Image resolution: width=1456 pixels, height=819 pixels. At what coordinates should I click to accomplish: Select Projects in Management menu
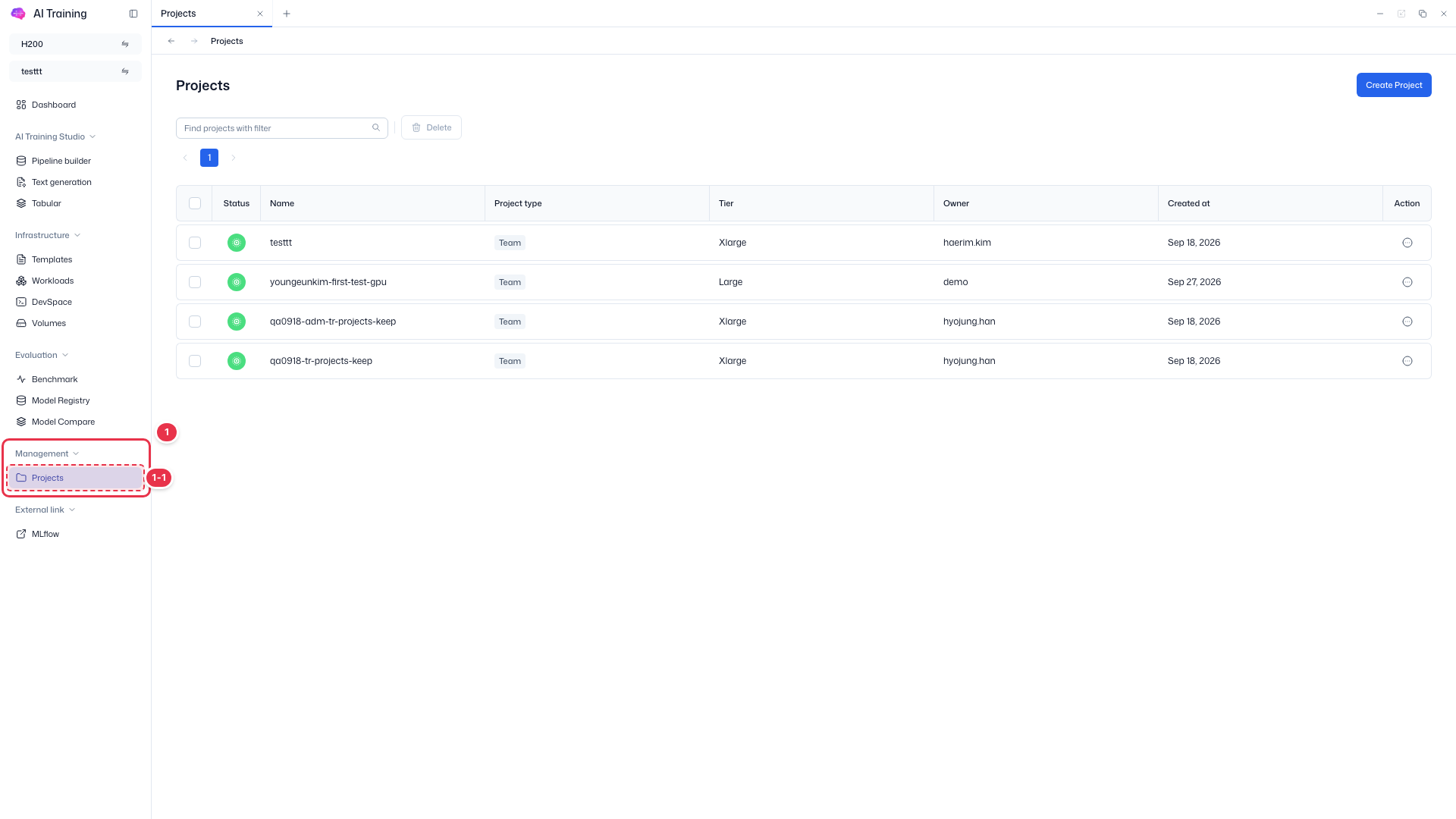(x=75, y=478)
